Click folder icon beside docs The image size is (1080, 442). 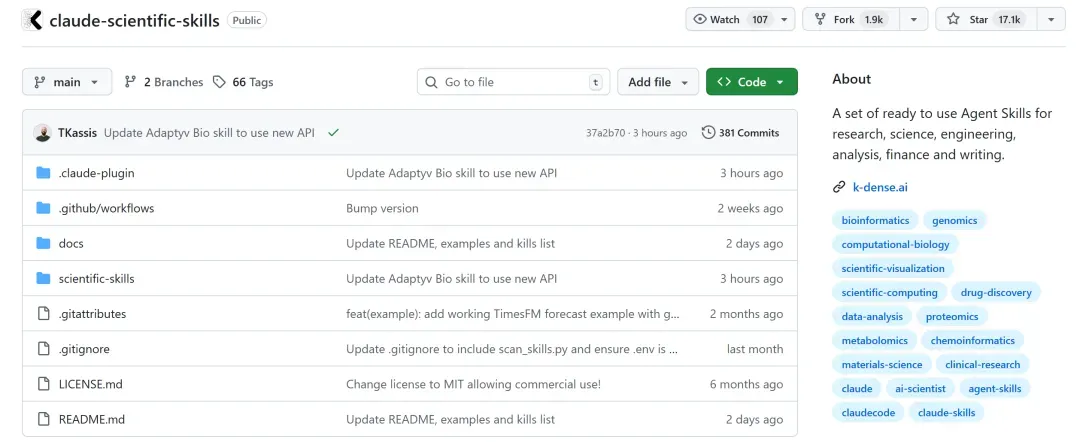point(43,243)
